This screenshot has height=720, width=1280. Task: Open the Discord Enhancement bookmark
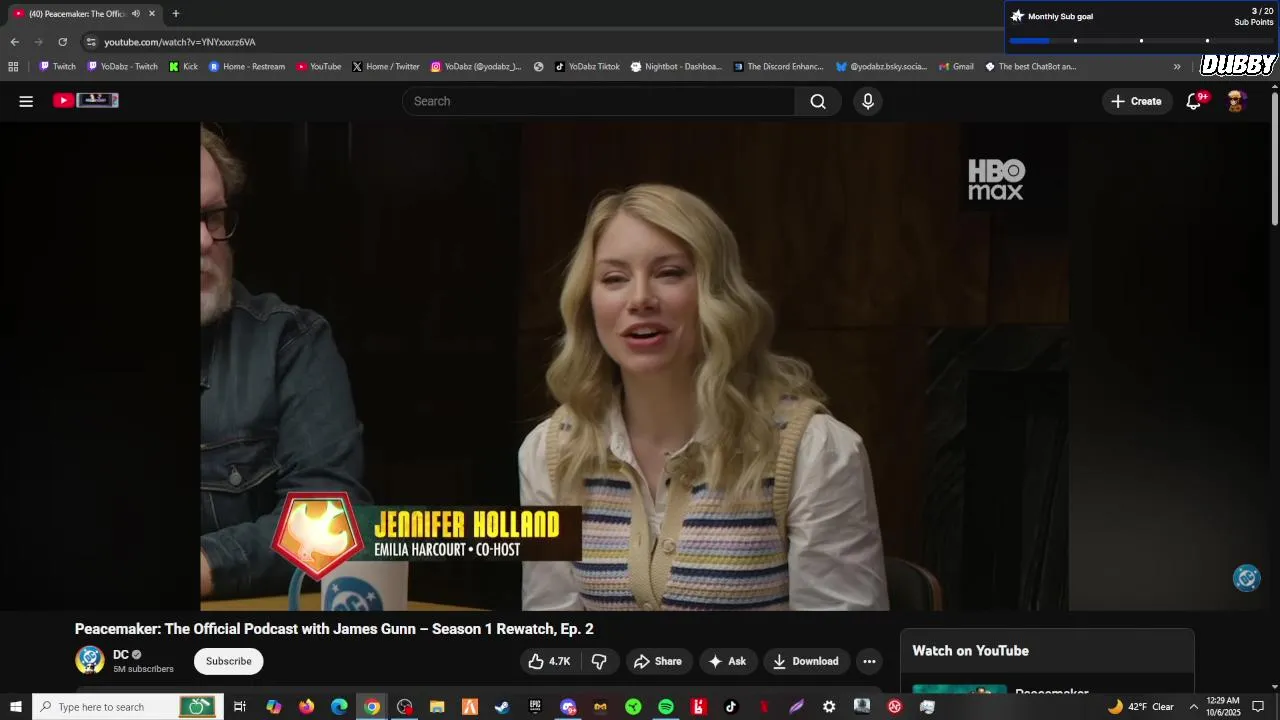pos(778,67)
